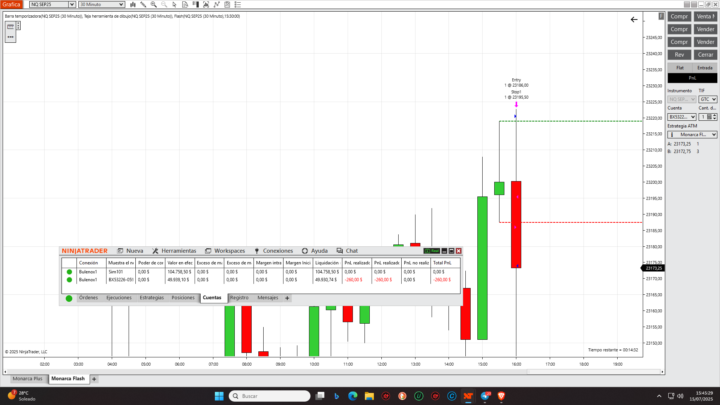Click the third row Compr button
Viewport: 720px width, 405px height.
click(679, 42)
